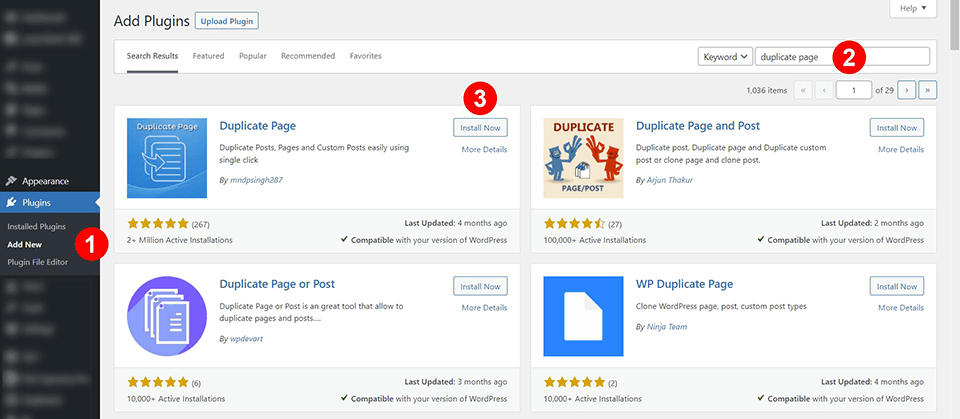The image size is (960, 419).
Task: Click the Upload Plugin button
Action: [x=226, y=21]
